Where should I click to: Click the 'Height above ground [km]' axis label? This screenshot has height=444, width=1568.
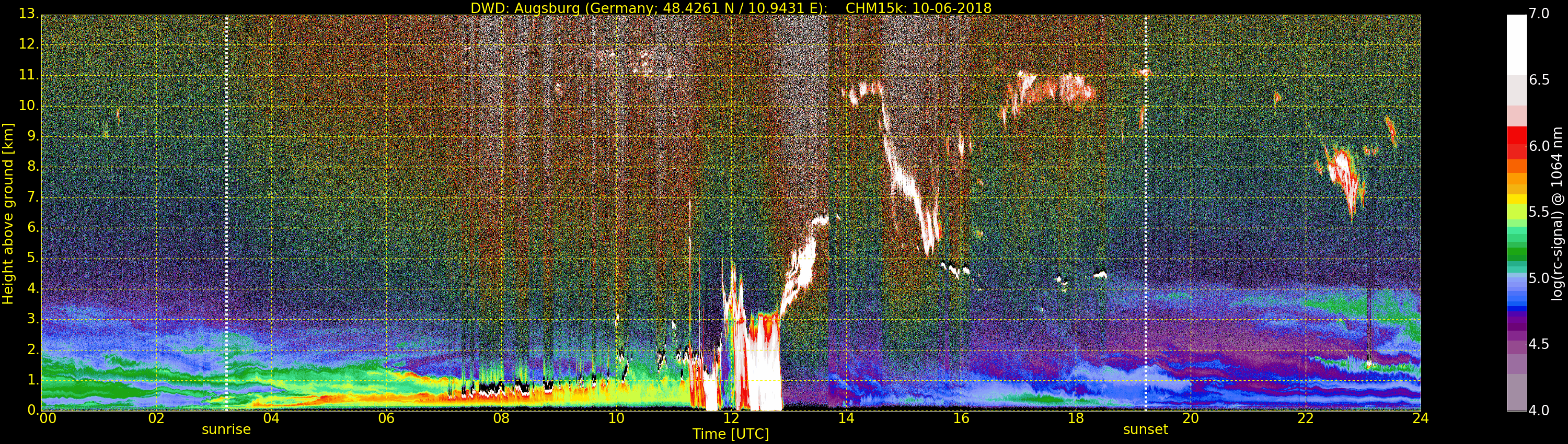(8, 214)
